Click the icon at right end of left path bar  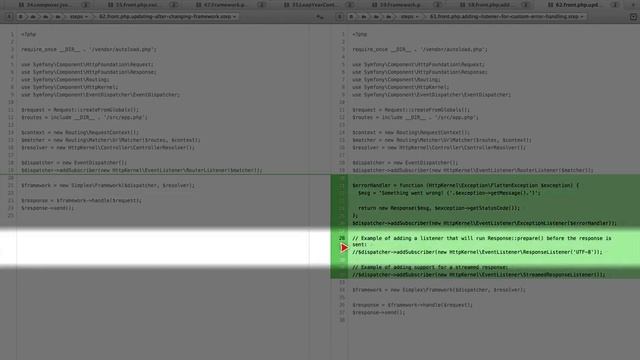pyautogui.click(x=320, y=17)
